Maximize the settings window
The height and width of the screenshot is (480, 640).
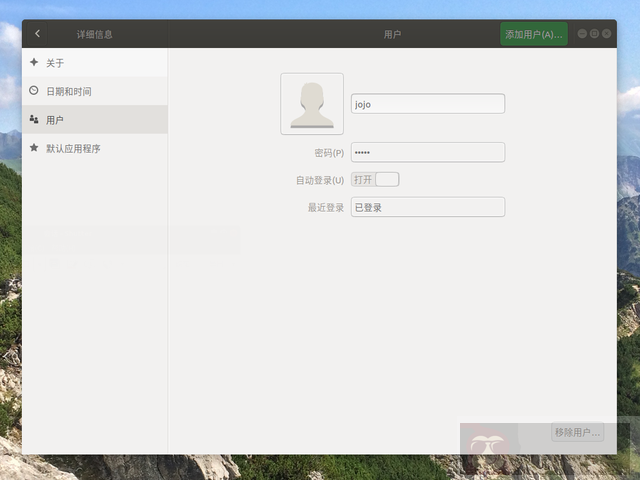(594, 34)
